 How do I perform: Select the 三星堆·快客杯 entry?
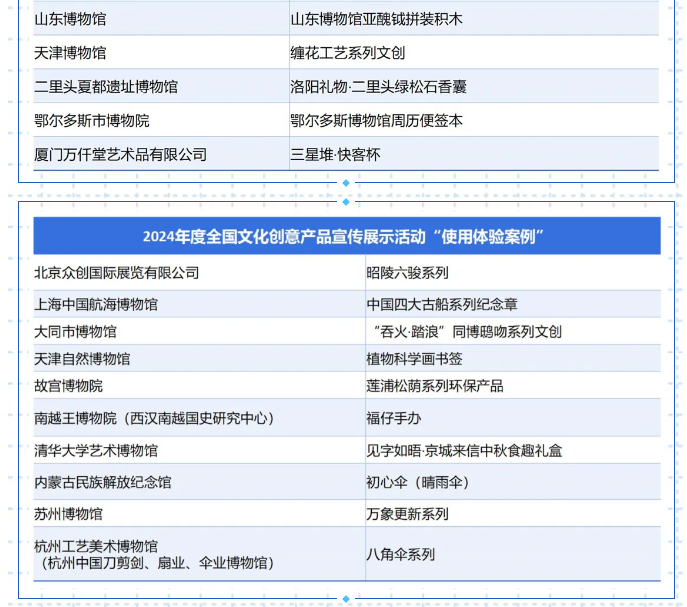click(335, 155)
